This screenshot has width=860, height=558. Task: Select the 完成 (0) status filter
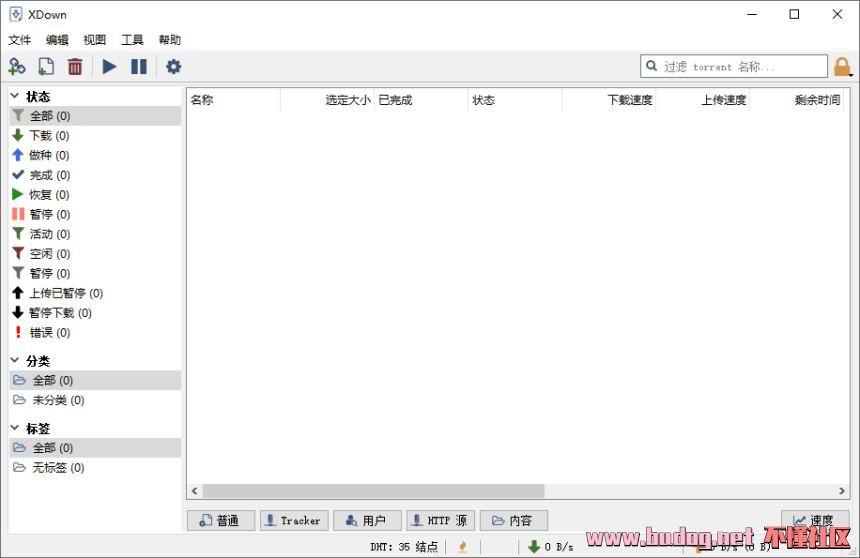(95, 175)
